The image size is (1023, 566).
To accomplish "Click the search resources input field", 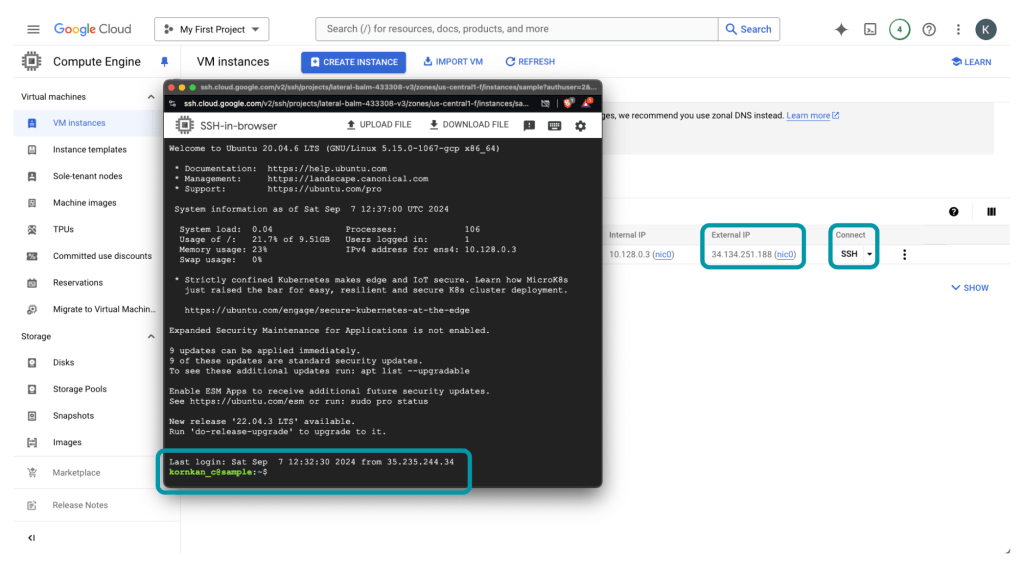I will [x=517, y=29].
